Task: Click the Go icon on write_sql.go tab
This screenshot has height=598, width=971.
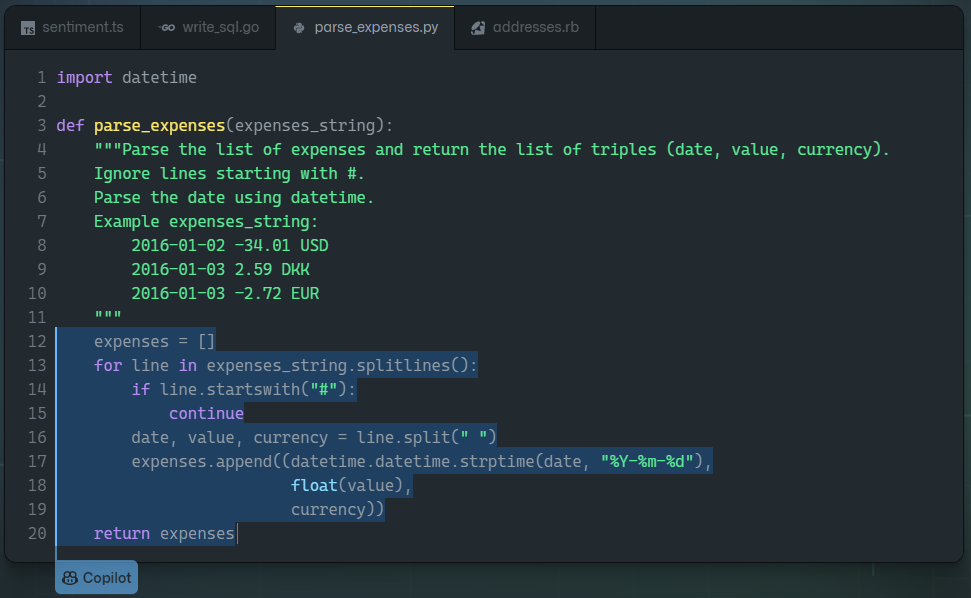Action: 166,28
